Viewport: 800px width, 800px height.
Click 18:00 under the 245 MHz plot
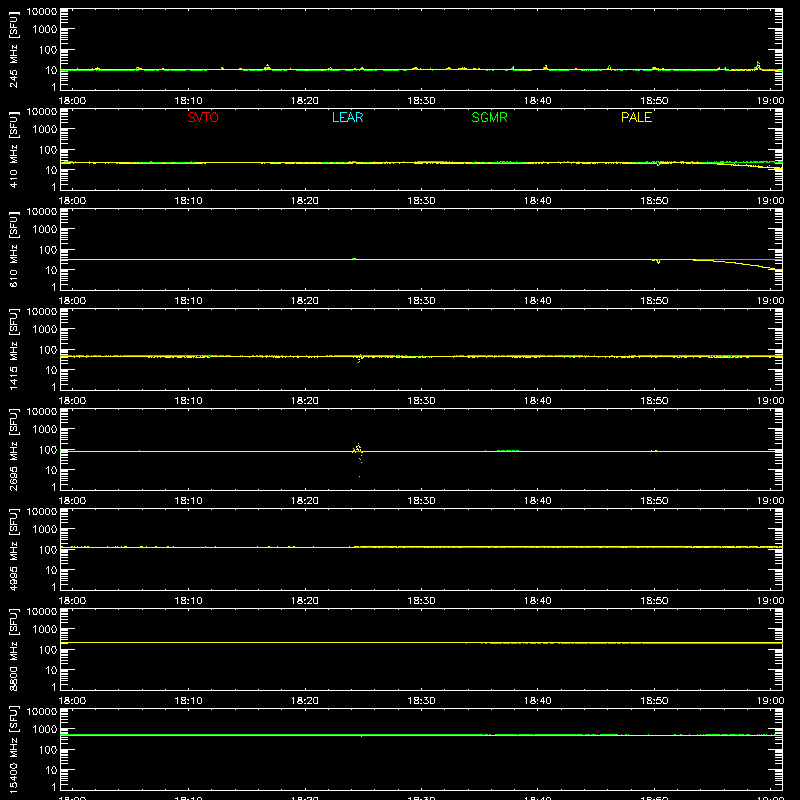point(72,101)
